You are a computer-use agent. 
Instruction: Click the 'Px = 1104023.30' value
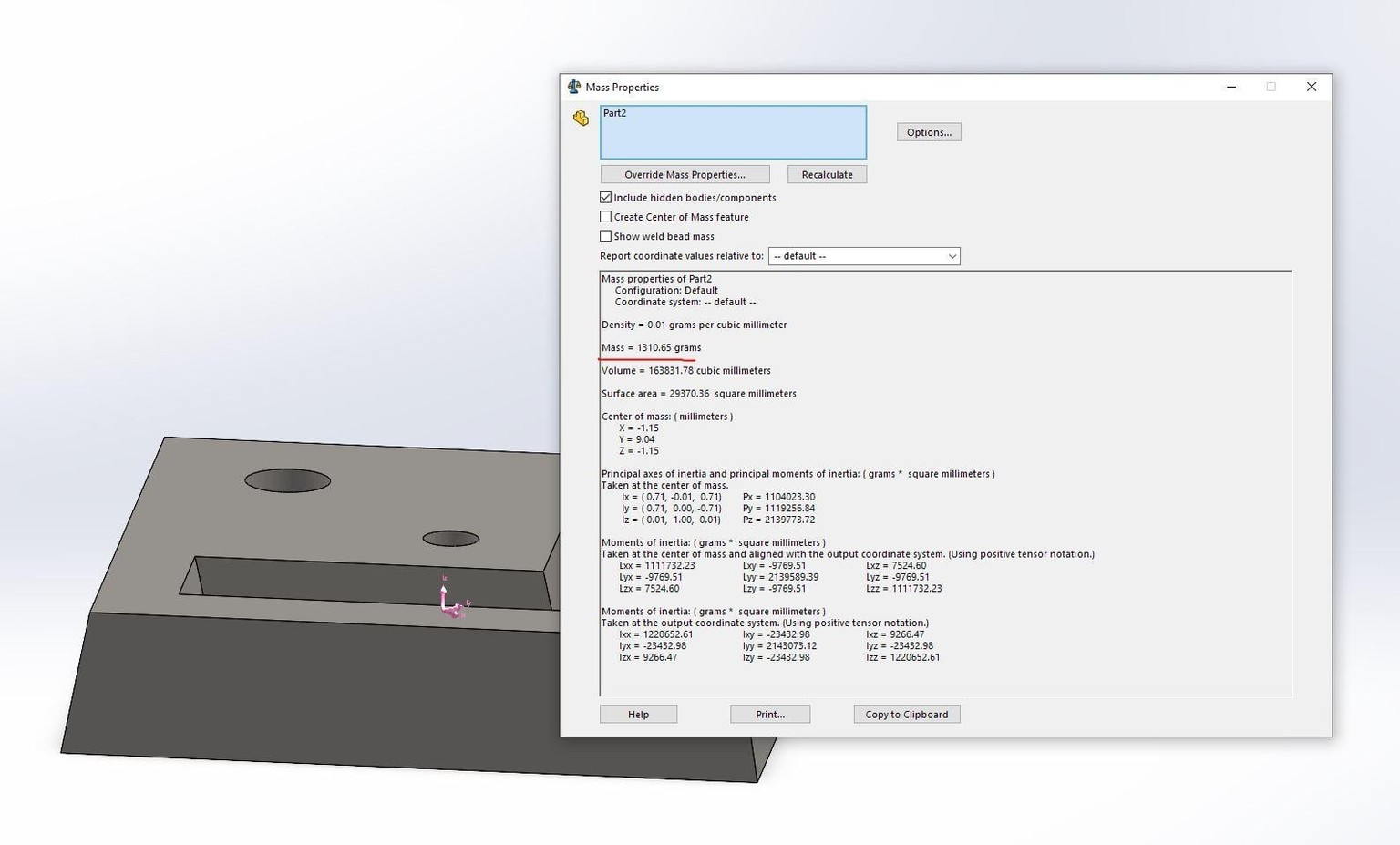click(778, 497)
